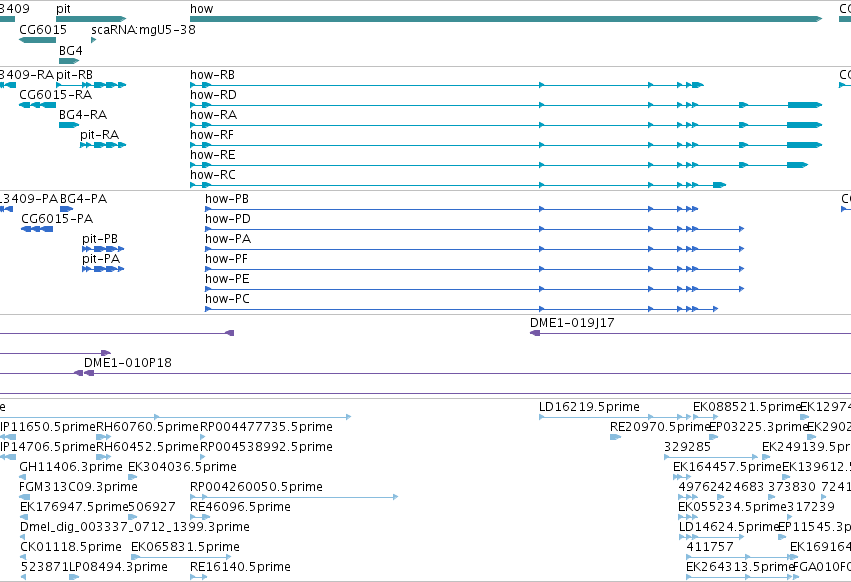Screen dimensions: 851x582
Task: Select transcript how-RD
Action: point(506,105)
